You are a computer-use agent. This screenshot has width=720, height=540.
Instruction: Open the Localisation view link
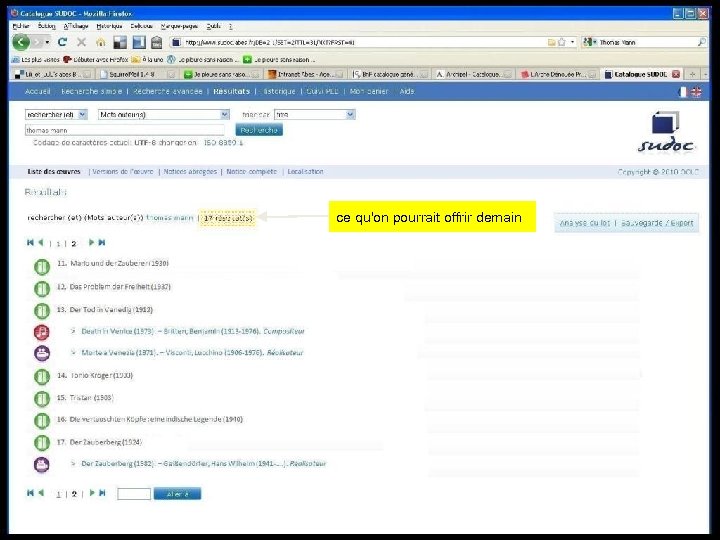[x=305, y=172]
